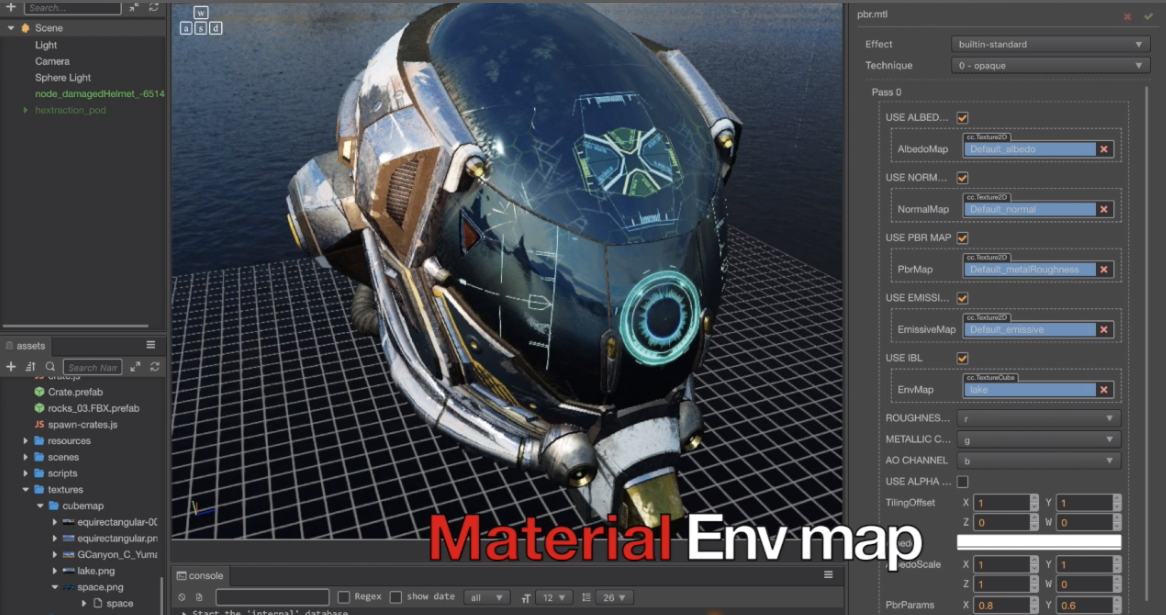
Task: Open the assets panel hamburger menu
Action: coord(151,345)
